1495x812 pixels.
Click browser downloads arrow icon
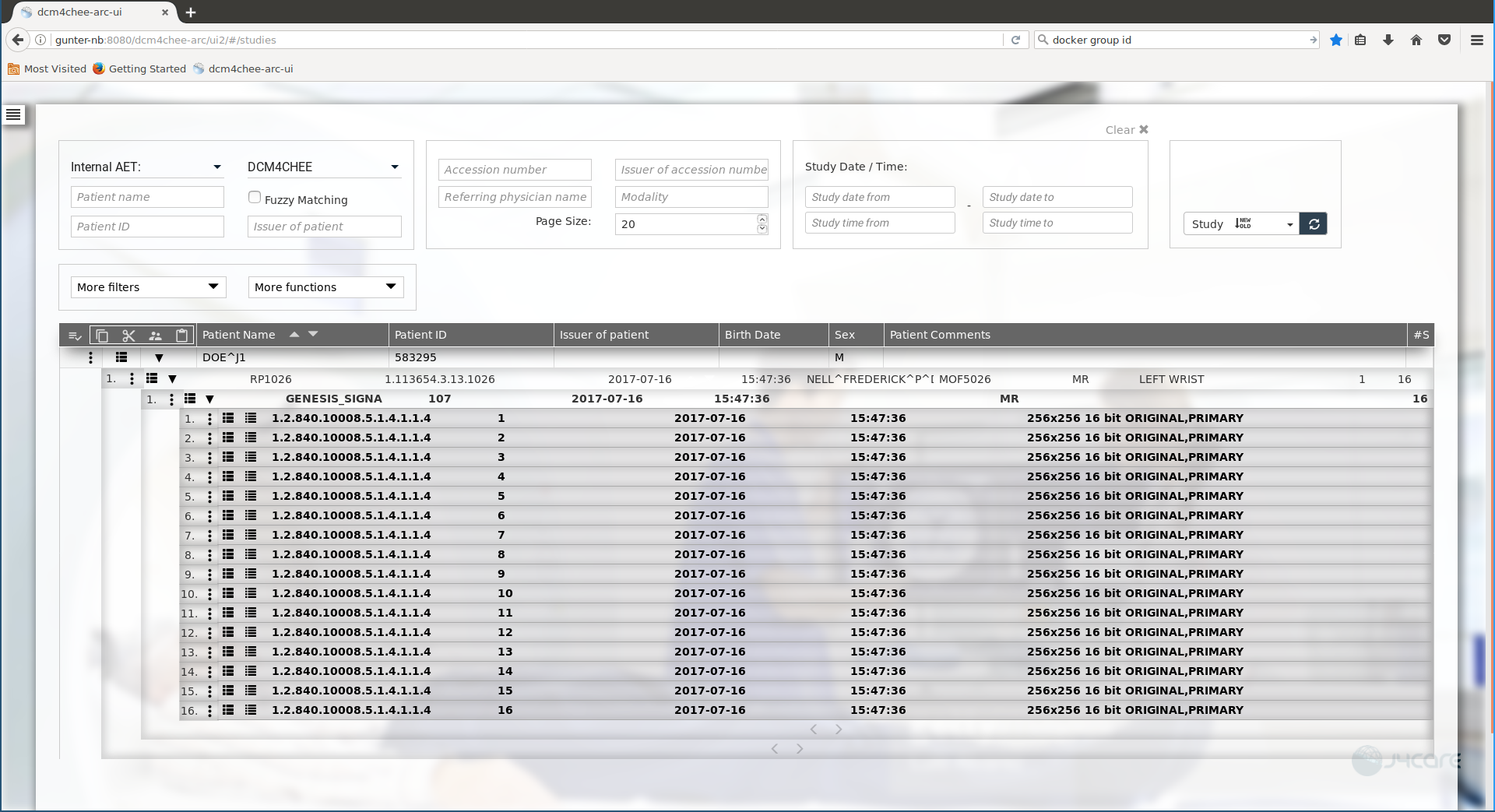[x=1388, y=40]
